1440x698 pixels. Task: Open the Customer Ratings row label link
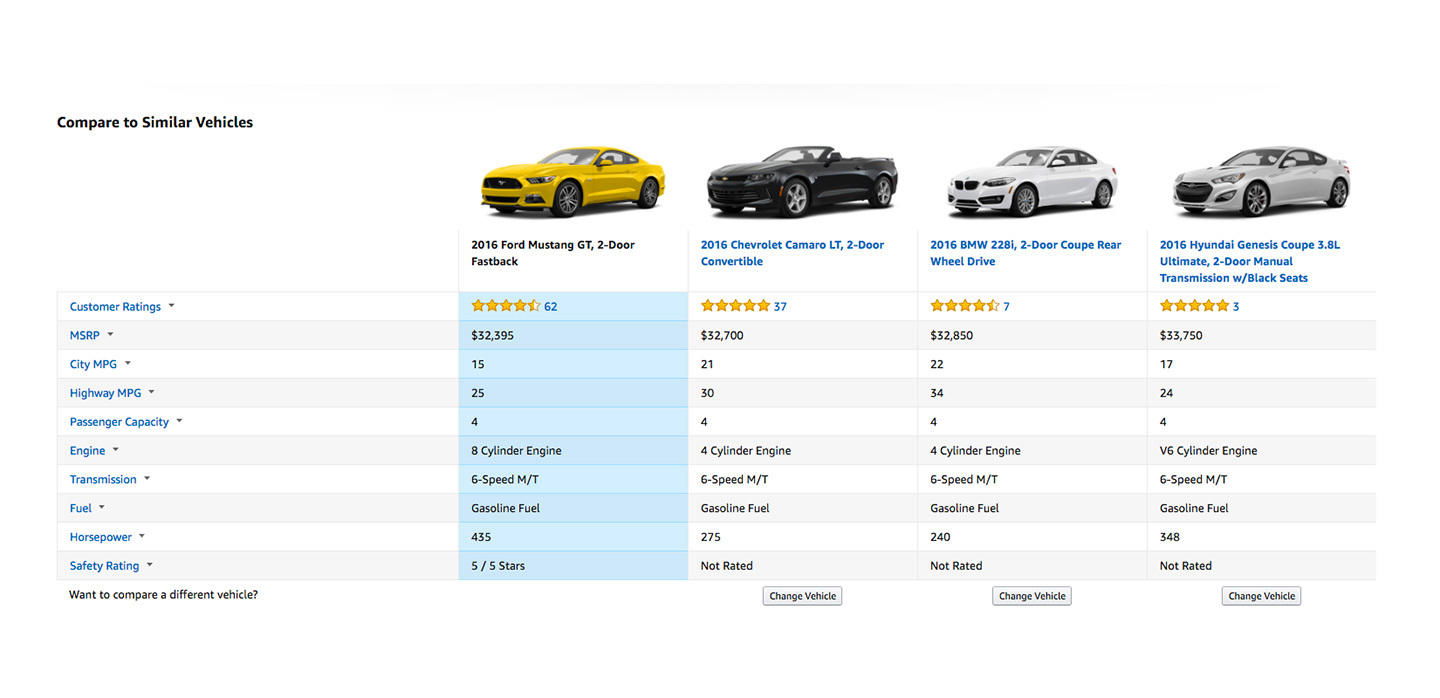click(x=115, y=307)
